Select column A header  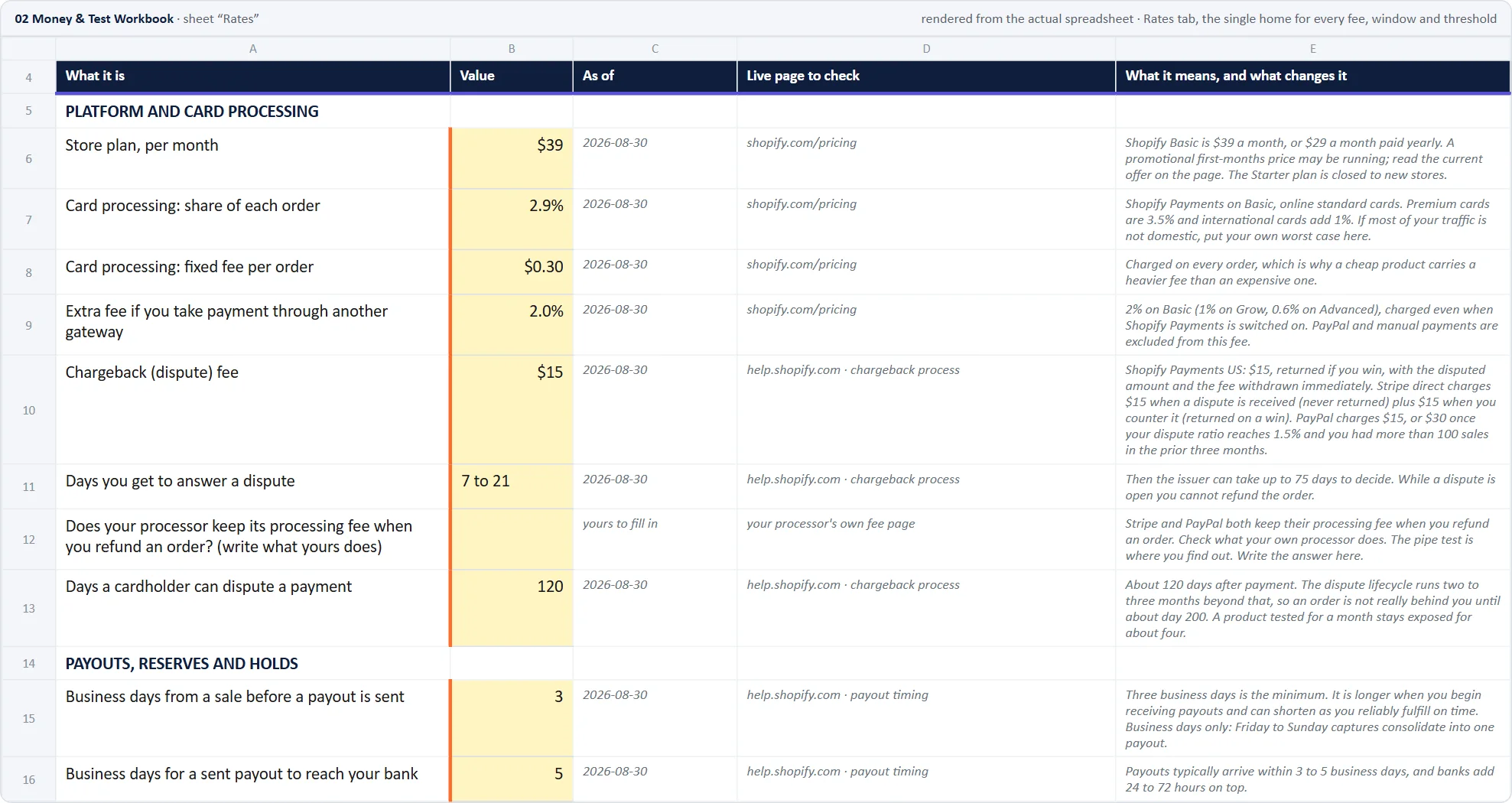252,48
